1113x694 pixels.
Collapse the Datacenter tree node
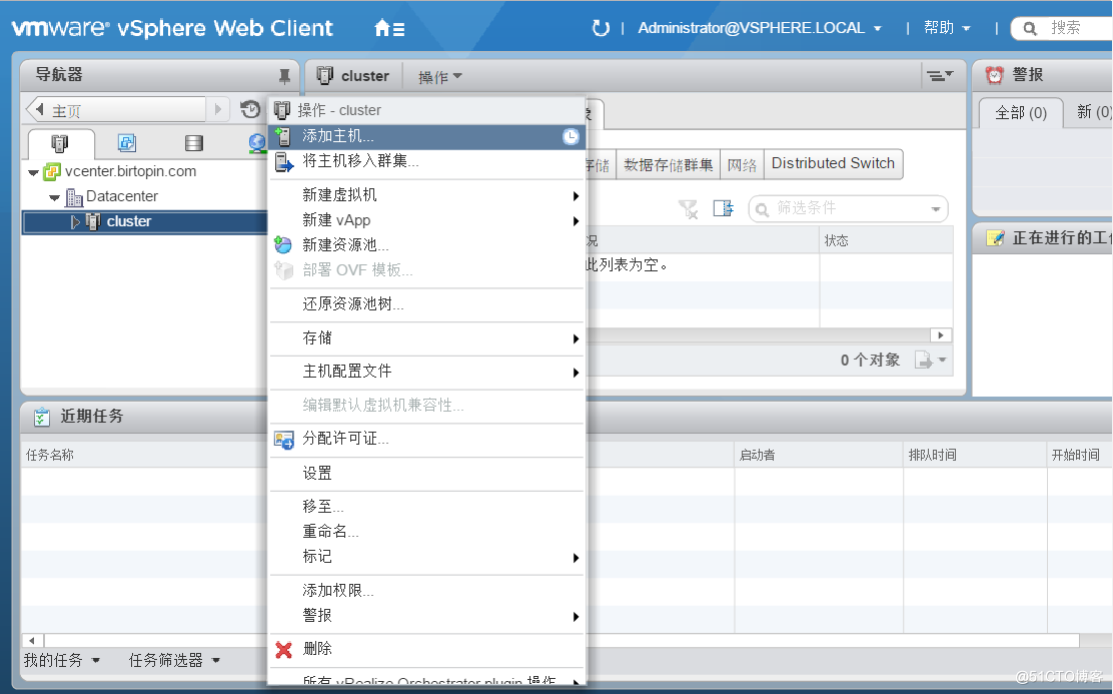click(x=55, y=197)
